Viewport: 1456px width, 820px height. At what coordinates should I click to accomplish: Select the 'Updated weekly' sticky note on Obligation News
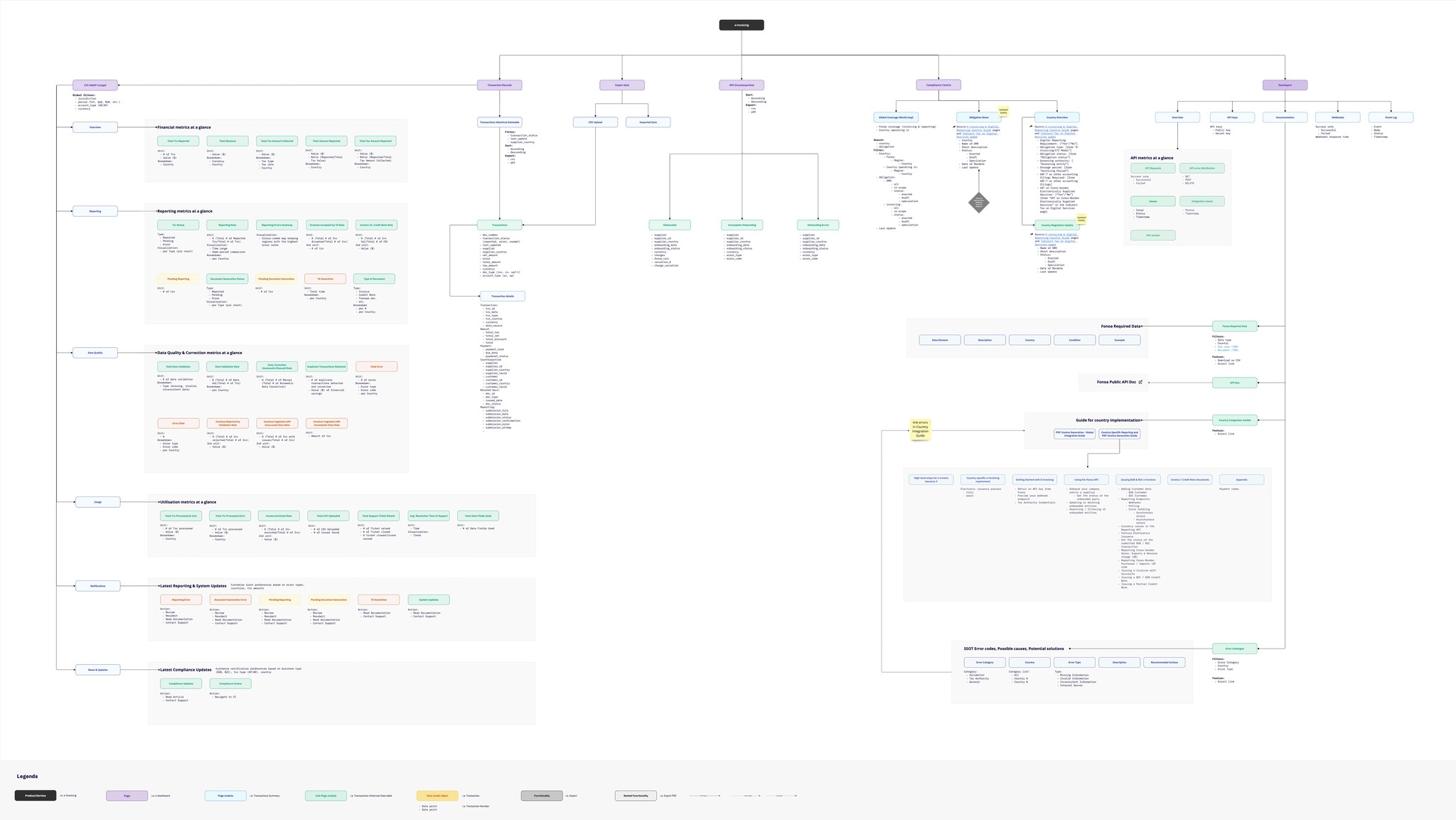(x=1003, y=112)
